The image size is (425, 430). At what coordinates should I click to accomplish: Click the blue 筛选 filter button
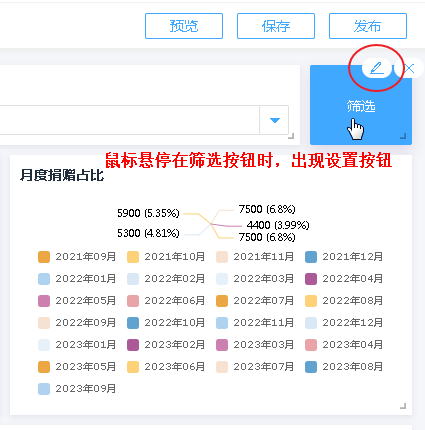(361, 106)
